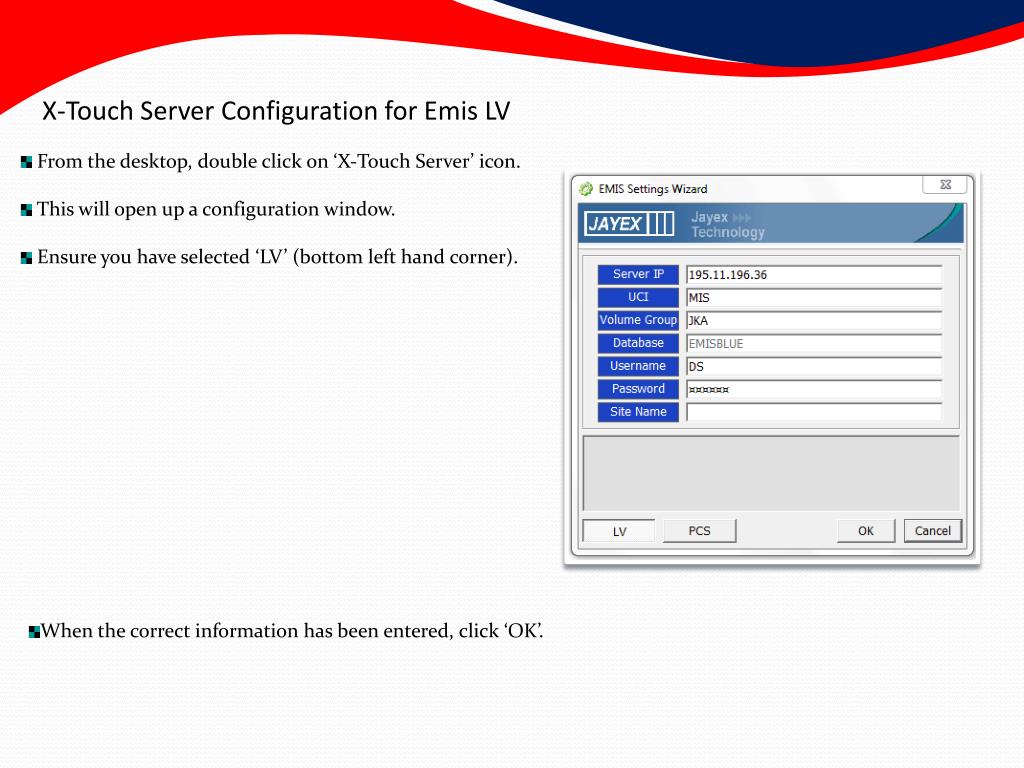The image size is (1024, 768).
Task: Click the Database label
Action: [638, 343]
